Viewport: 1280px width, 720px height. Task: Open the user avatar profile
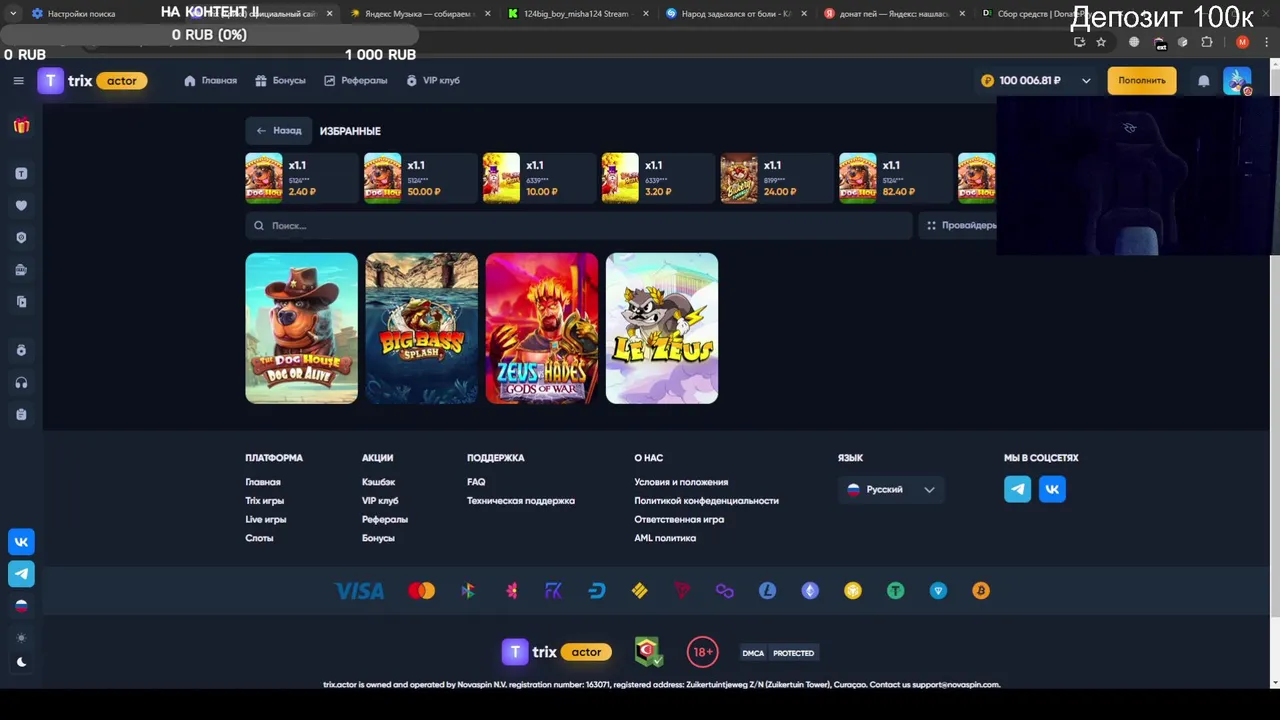tap(1237, 81)
